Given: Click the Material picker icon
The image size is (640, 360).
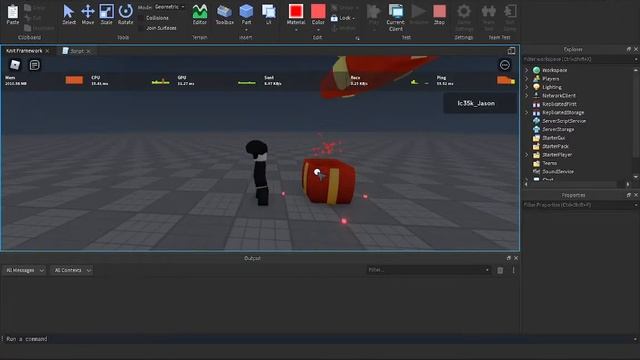Looking at the screenshot, I should click(x=296, y=11).
